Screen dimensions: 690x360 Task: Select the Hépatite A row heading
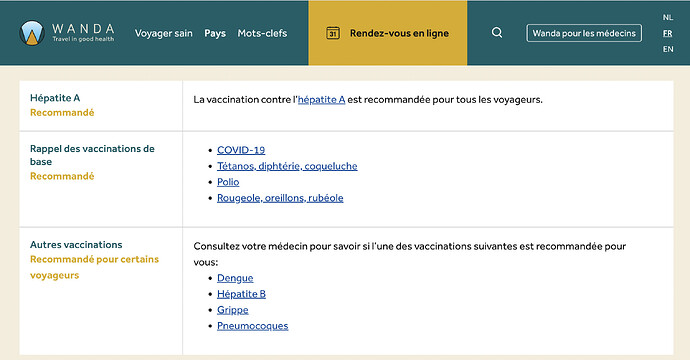(x=55, y=98)
